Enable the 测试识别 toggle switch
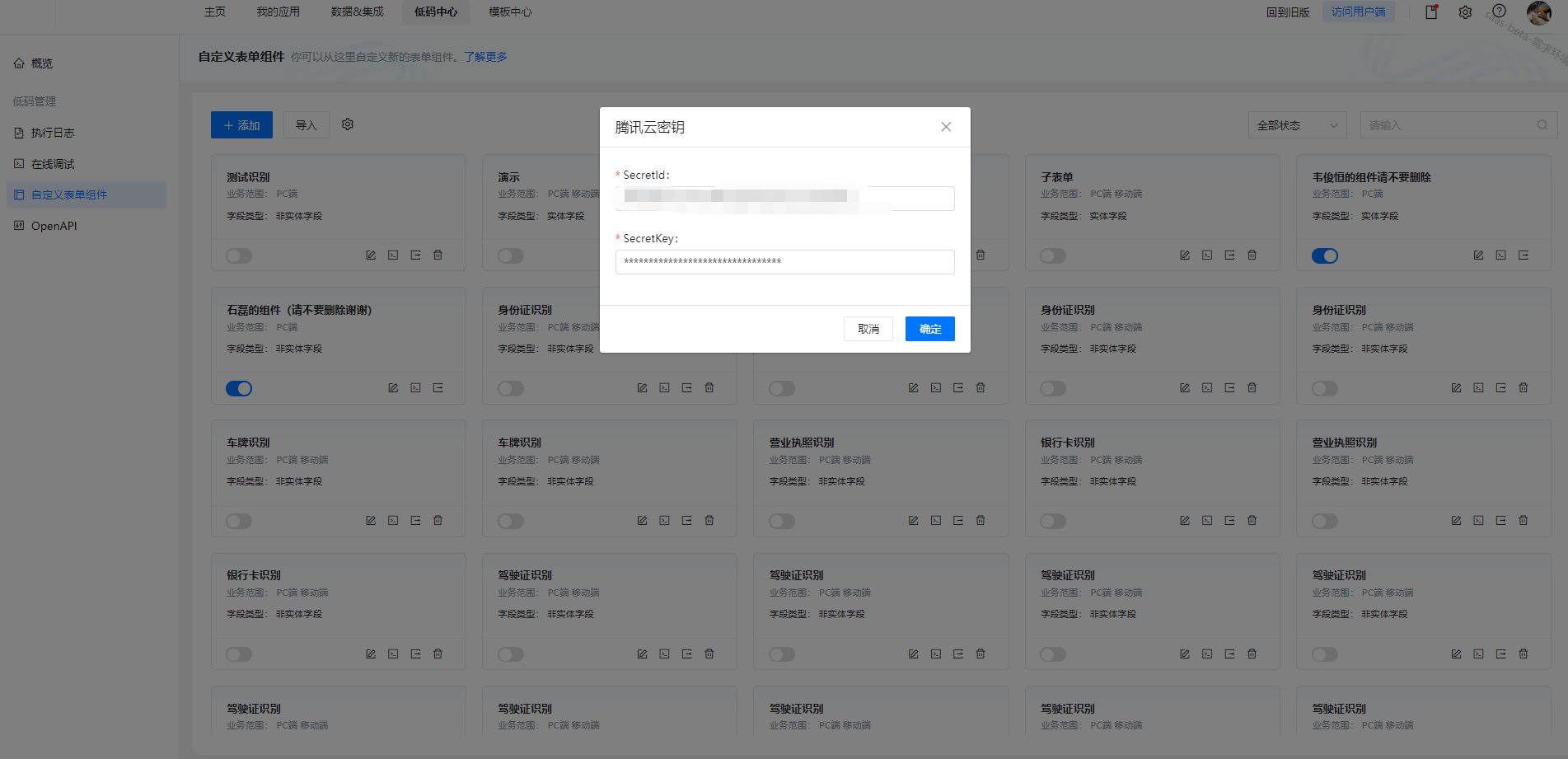The image size is (1568, 759). point(239,255)
